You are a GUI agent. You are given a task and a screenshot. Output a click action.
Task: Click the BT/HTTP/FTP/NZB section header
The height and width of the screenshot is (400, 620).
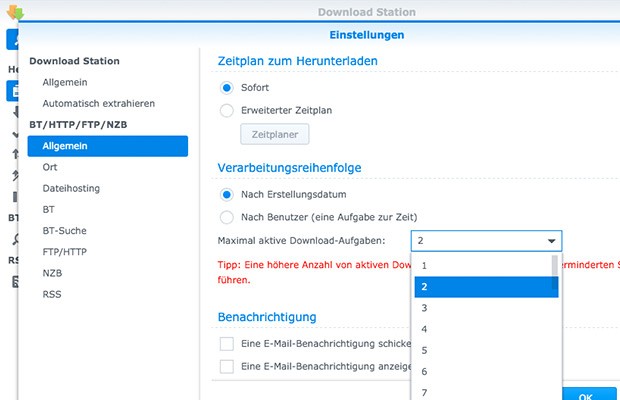click(78, 125)
